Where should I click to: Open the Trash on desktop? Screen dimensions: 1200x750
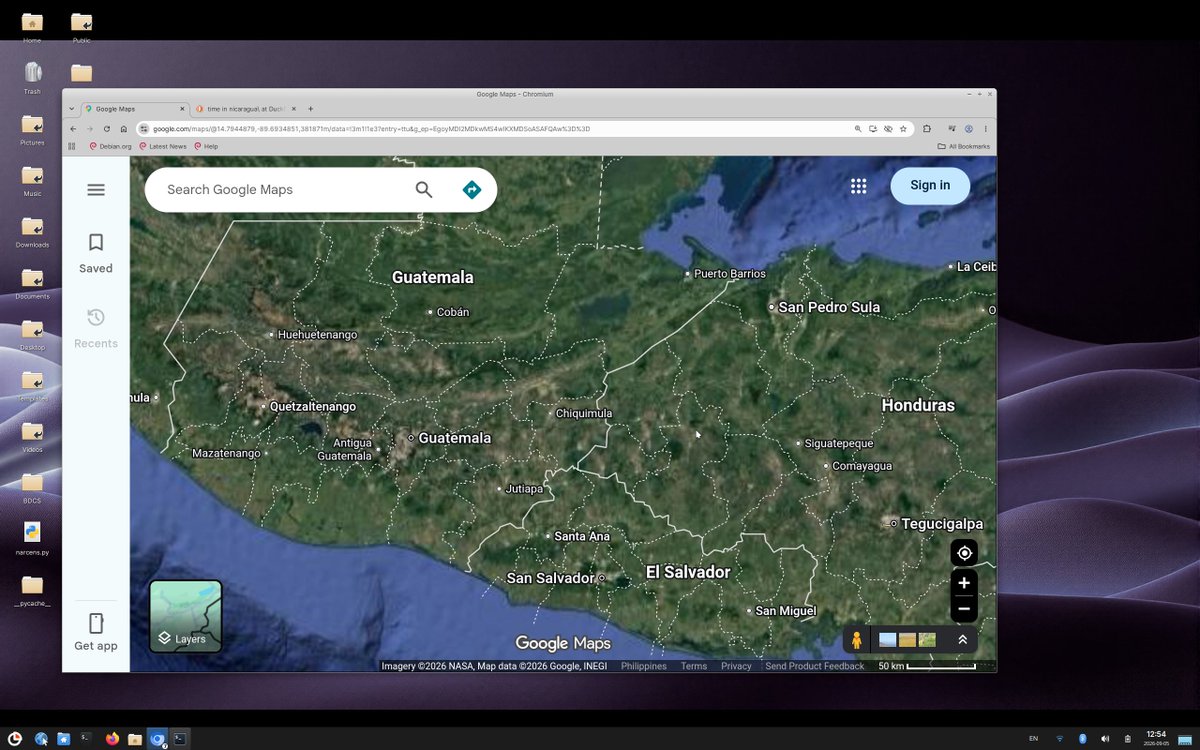(x=32, y=76)
